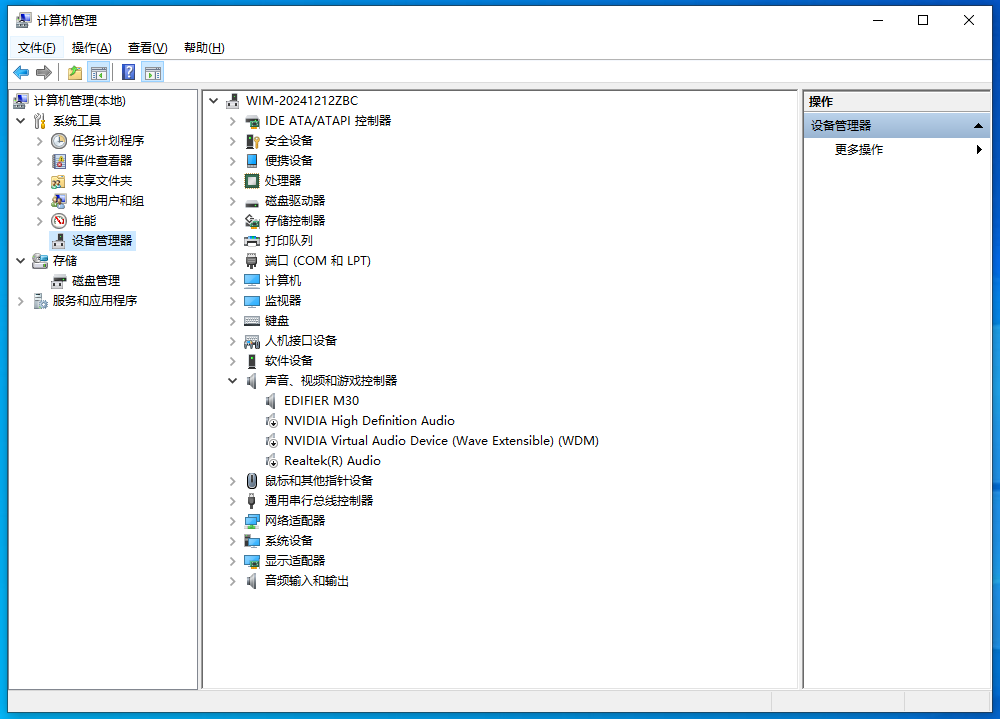Expand the 网络适配器 category
Image resolution: width=1000 pixels, height=719 pixels.
coord(232,520)
